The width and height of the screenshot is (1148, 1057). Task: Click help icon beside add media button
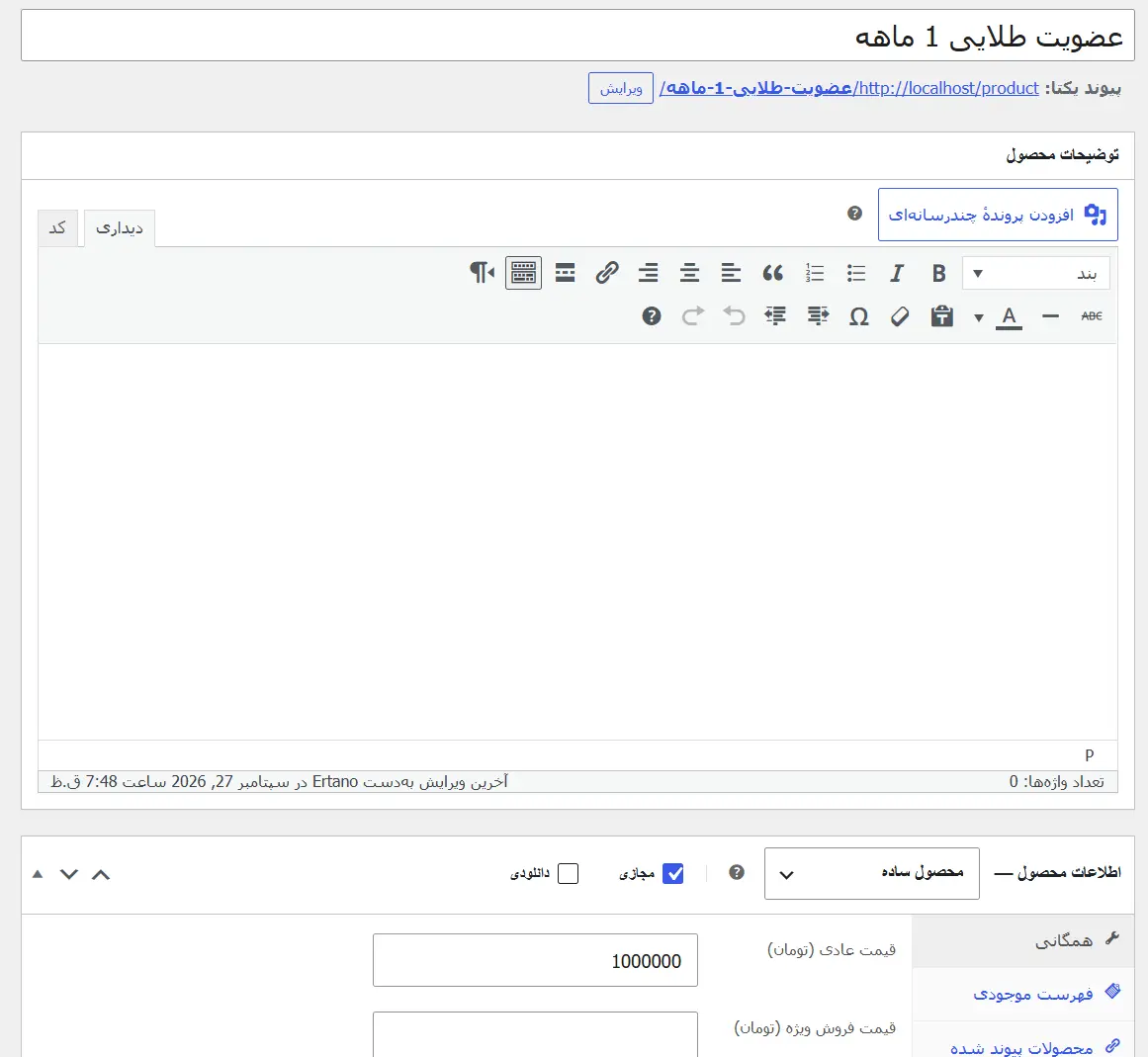pos(854,213)
